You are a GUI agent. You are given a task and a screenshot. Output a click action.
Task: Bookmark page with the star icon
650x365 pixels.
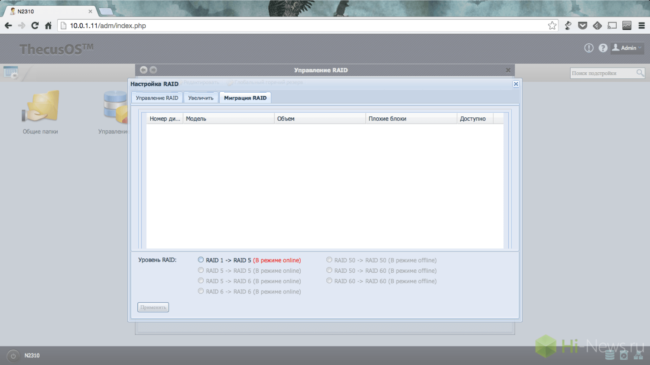(552, 26)
